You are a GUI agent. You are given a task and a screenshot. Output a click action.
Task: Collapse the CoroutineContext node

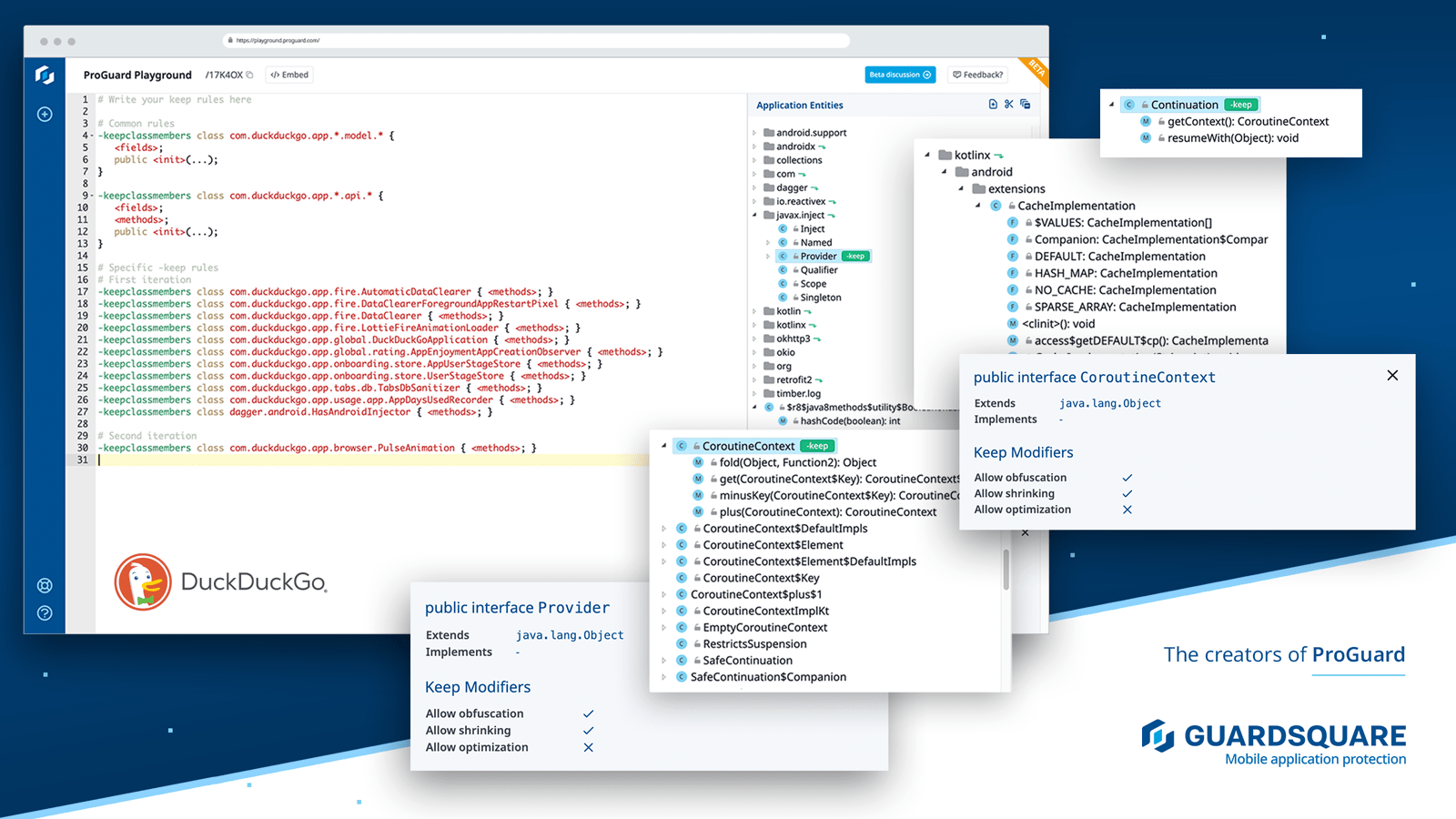tap(663, 446)
